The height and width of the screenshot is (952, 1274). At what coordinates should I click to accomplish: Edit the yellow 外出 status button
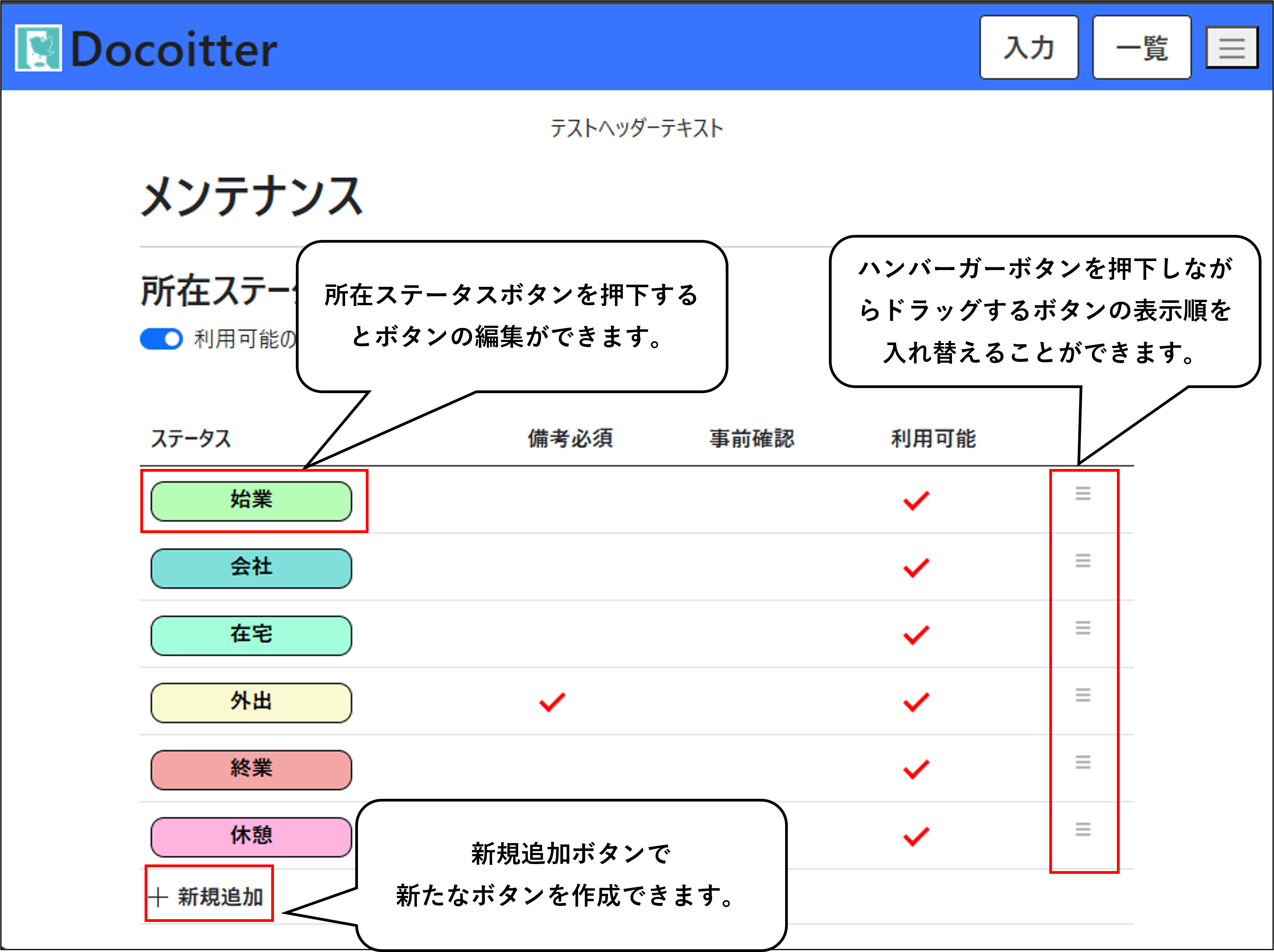[251, 703]
